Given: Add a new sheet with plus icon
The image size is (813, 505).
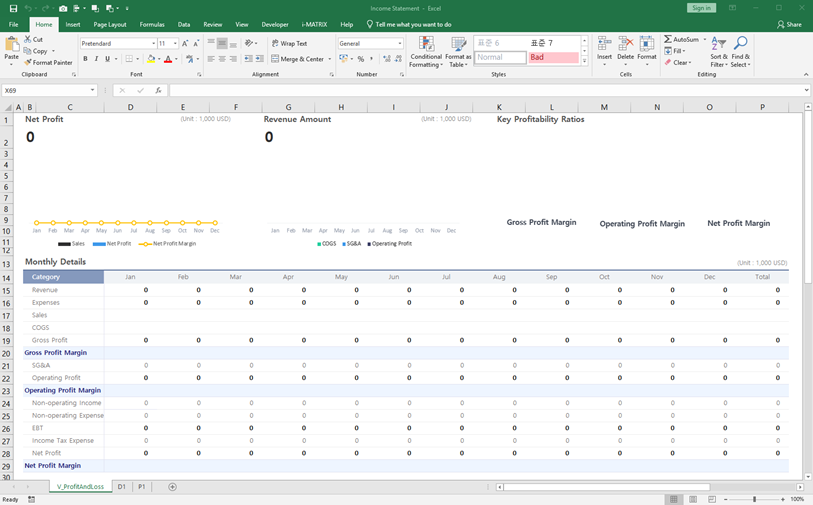Looking at the screenshot, I should 172,487.
